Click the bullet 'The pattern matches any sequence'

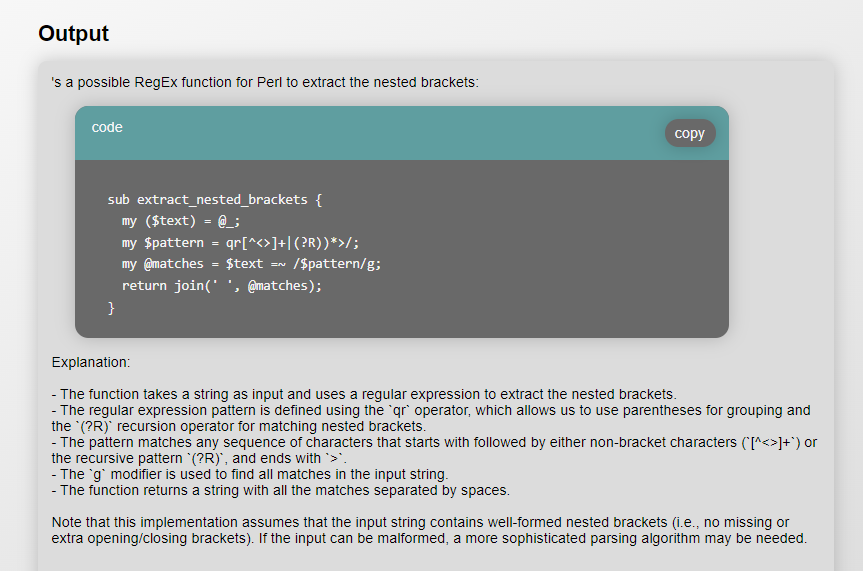[x=434, y=442]
